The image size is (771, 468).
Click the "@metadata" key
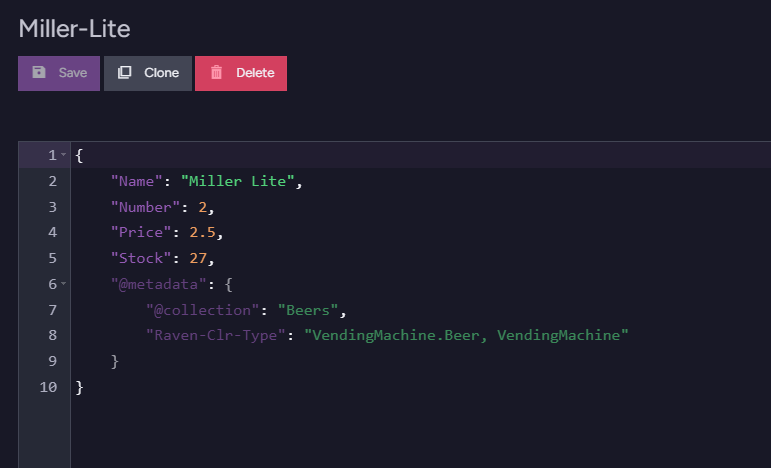158,284
